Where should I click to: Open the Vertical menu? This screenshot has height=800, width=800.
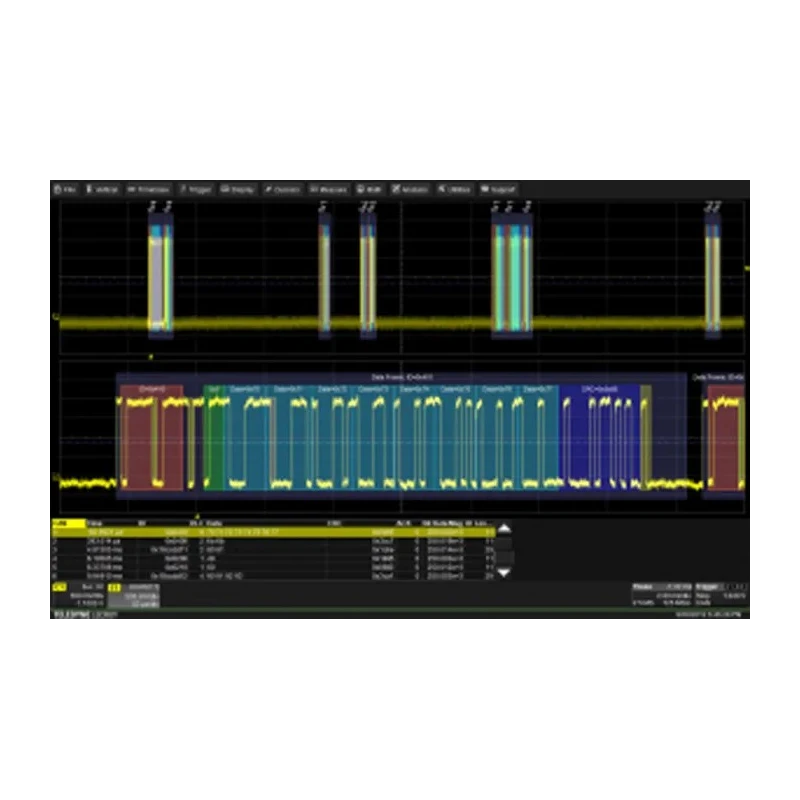click(102, 189)
